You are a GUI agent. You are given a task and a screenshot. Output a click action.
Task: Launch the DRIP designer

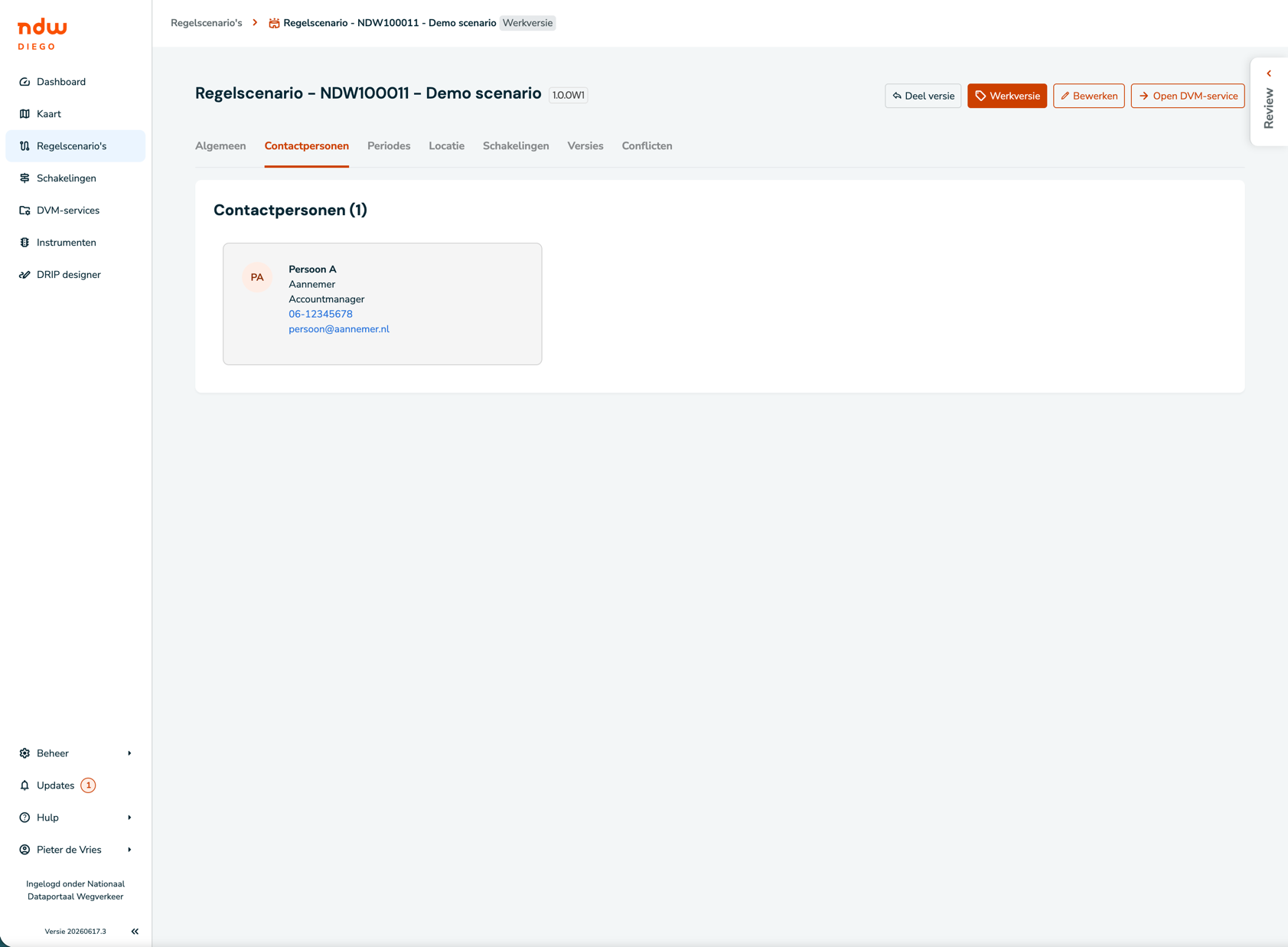[75, 275]
